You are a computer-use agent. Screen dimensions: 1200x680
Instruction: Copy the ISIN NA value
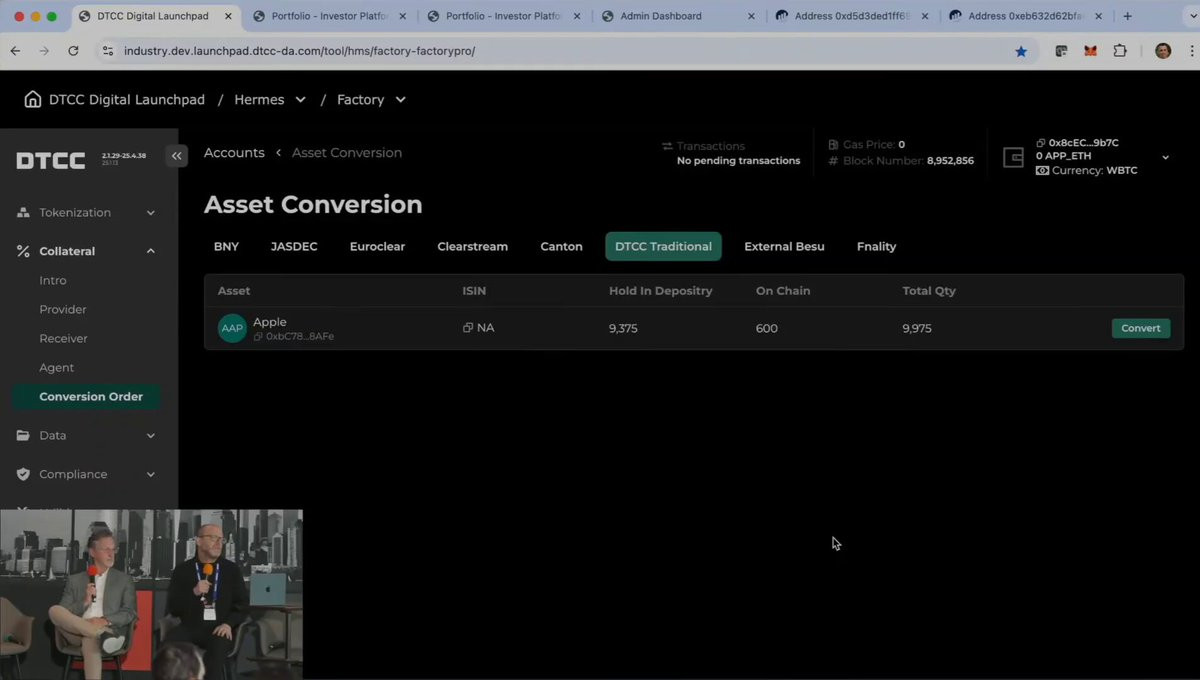click(467, 328)
